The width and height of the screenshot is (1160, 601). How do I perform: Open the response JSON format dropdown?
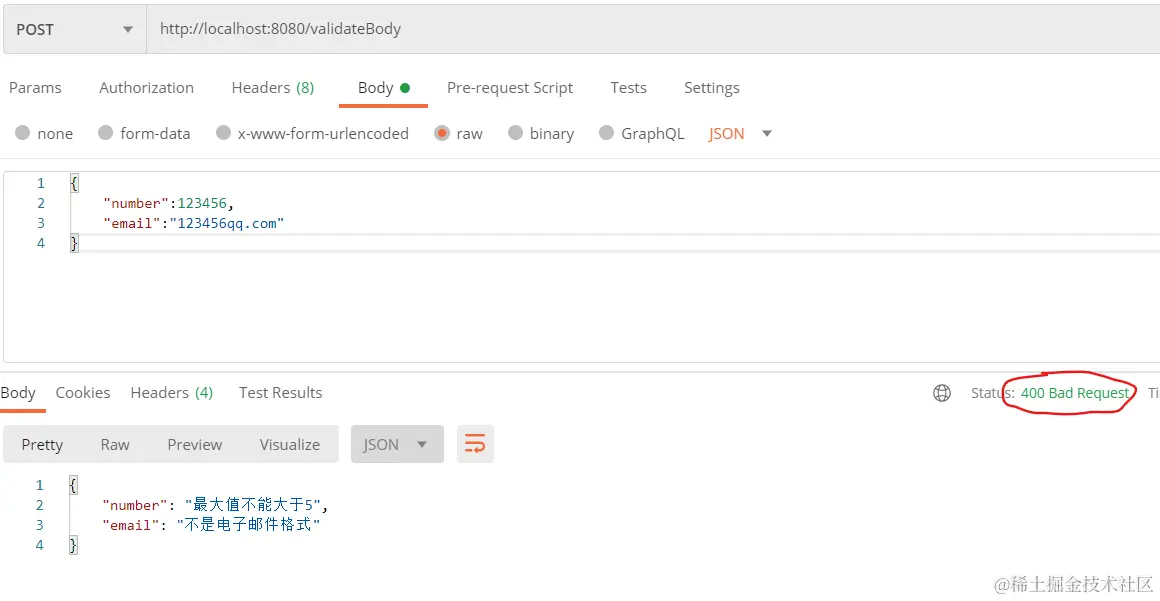pyautogui.click(x=397, y=444)
